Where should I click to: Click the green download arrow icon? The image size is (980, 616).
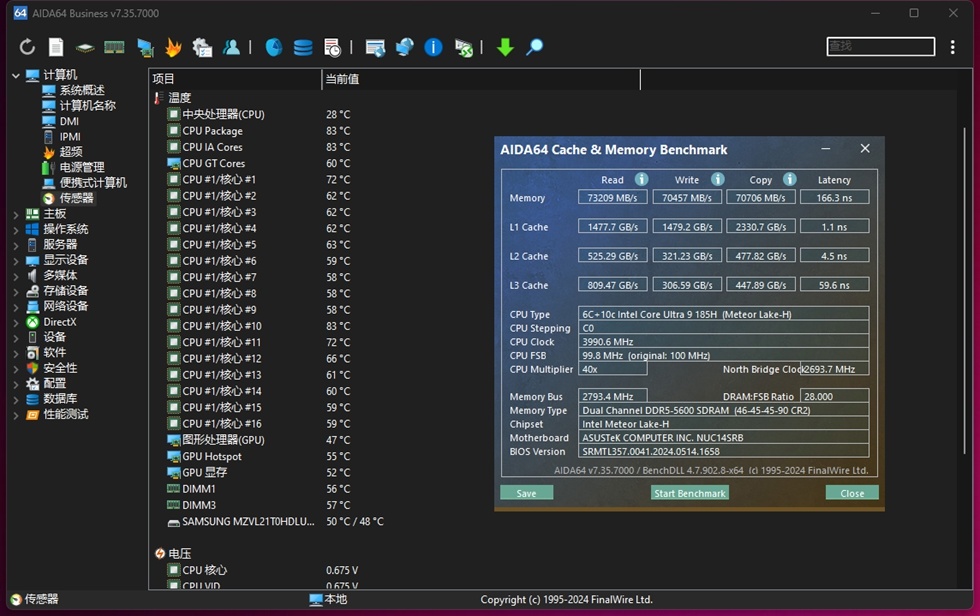[x=505, y=47]
